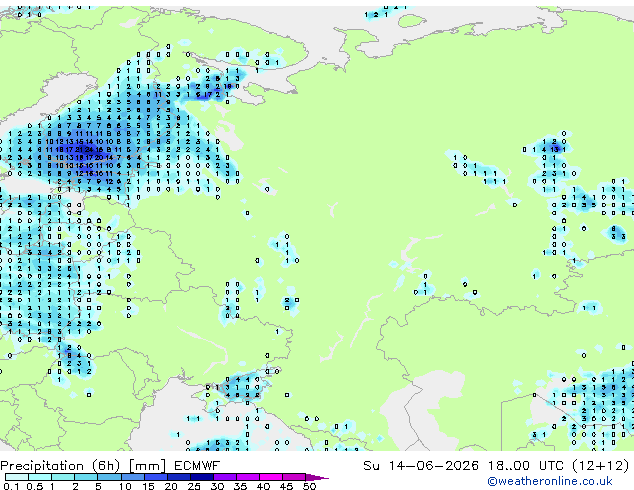Pick the 1–2 mm legend swatch
Screen dimensions: 634x490
point(63,477)
